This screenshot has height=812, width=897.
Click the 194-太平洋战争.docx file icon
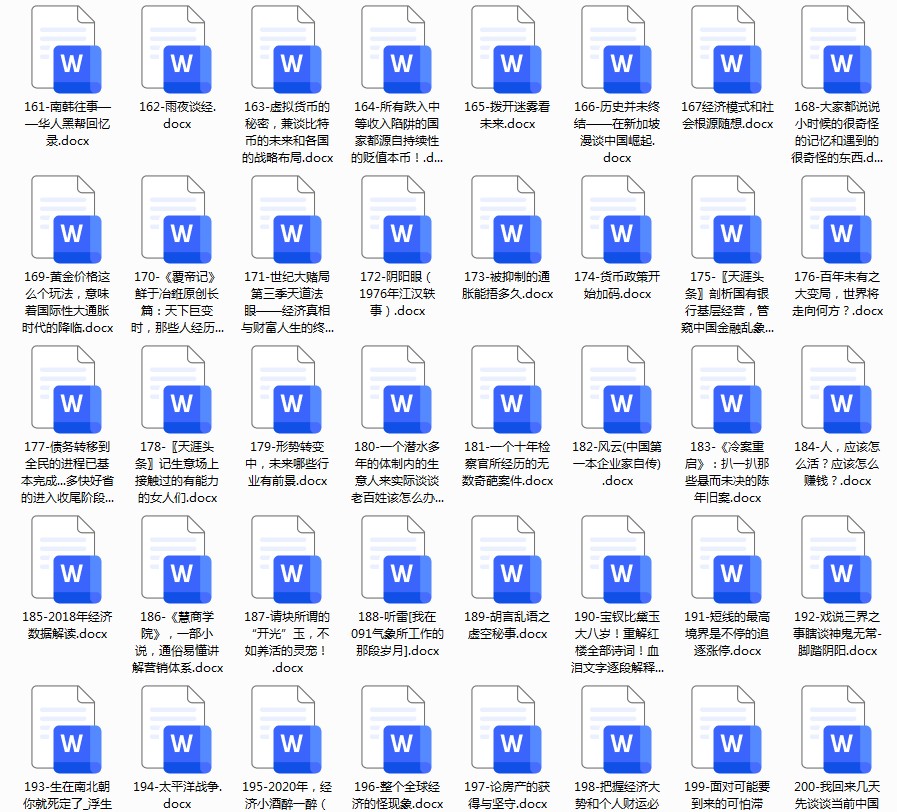click(x=177, y=729)
